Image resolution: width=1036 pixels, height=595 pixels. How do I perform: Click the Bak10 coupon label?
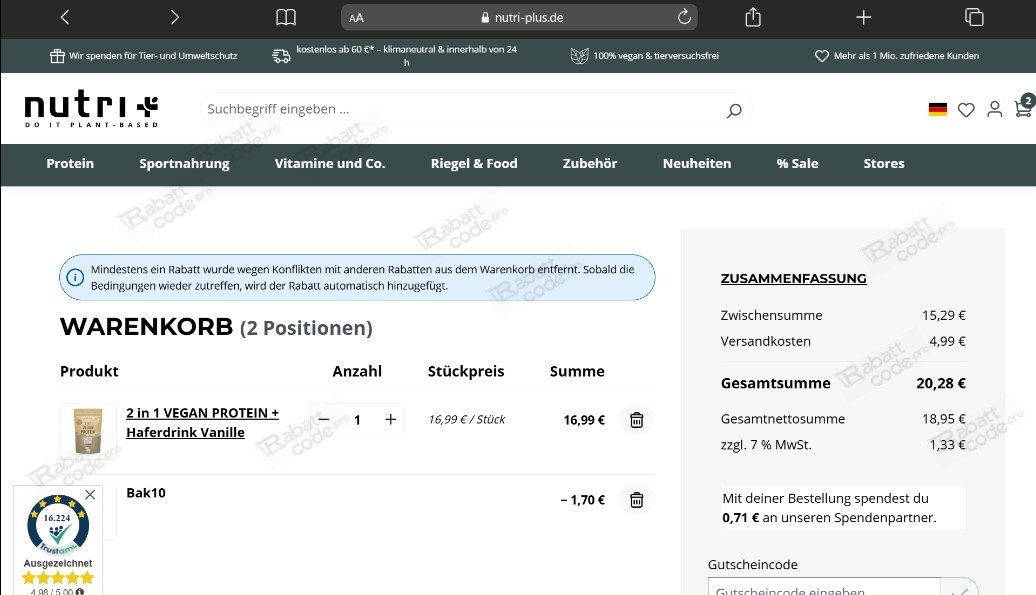pyautogui.click(x=146, y=493)
